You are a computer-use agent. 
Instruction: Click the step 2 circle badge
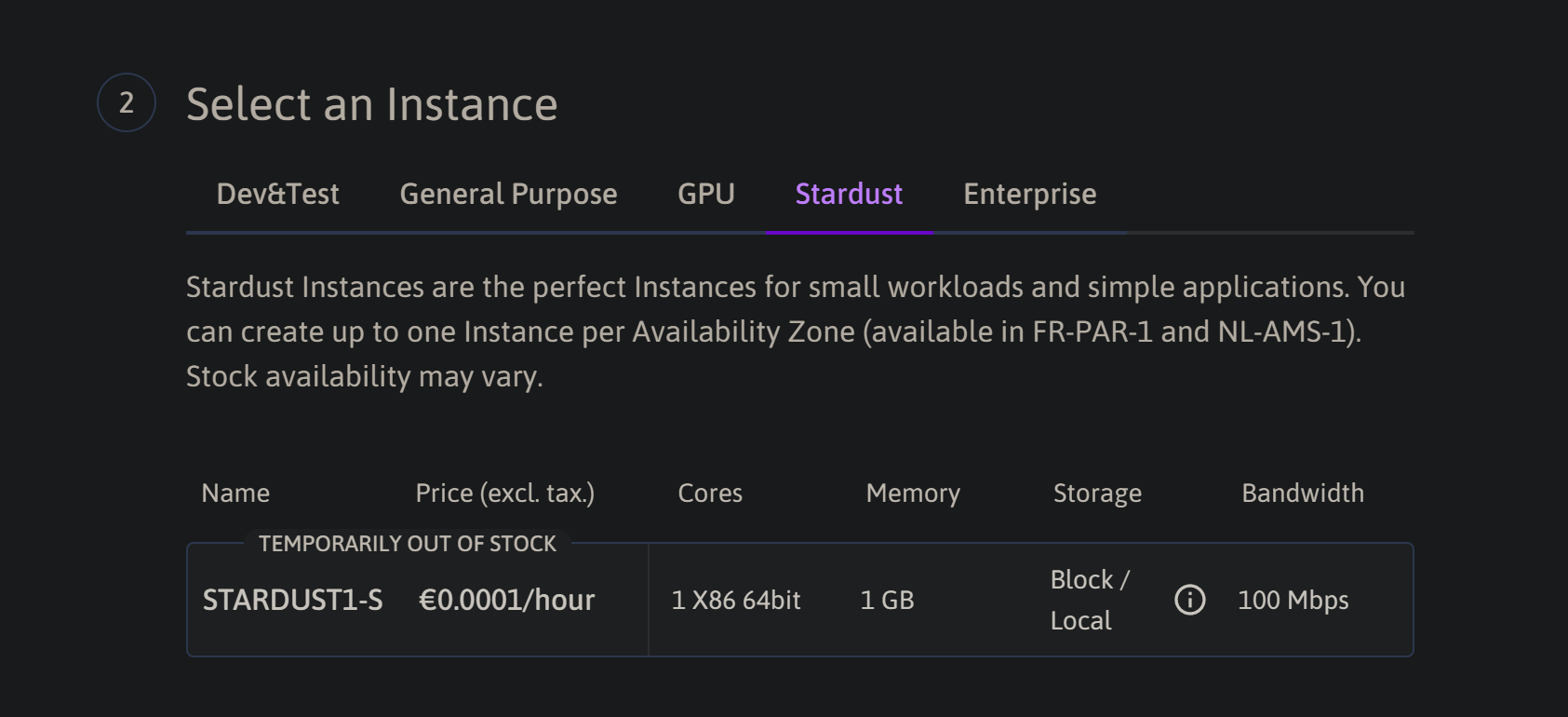point(127,102)
